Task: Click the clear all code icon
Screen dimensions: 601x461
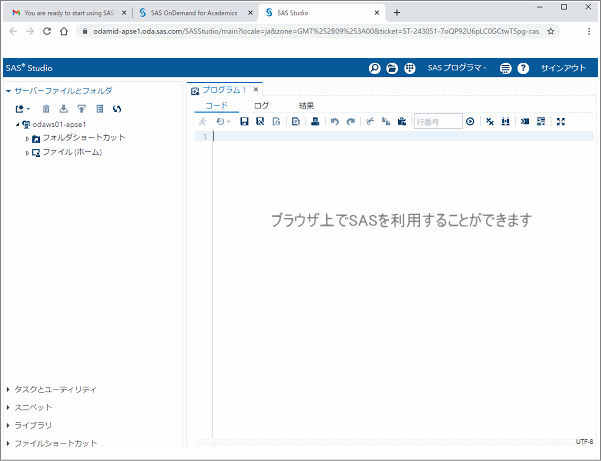Action: tap(489, 121)
